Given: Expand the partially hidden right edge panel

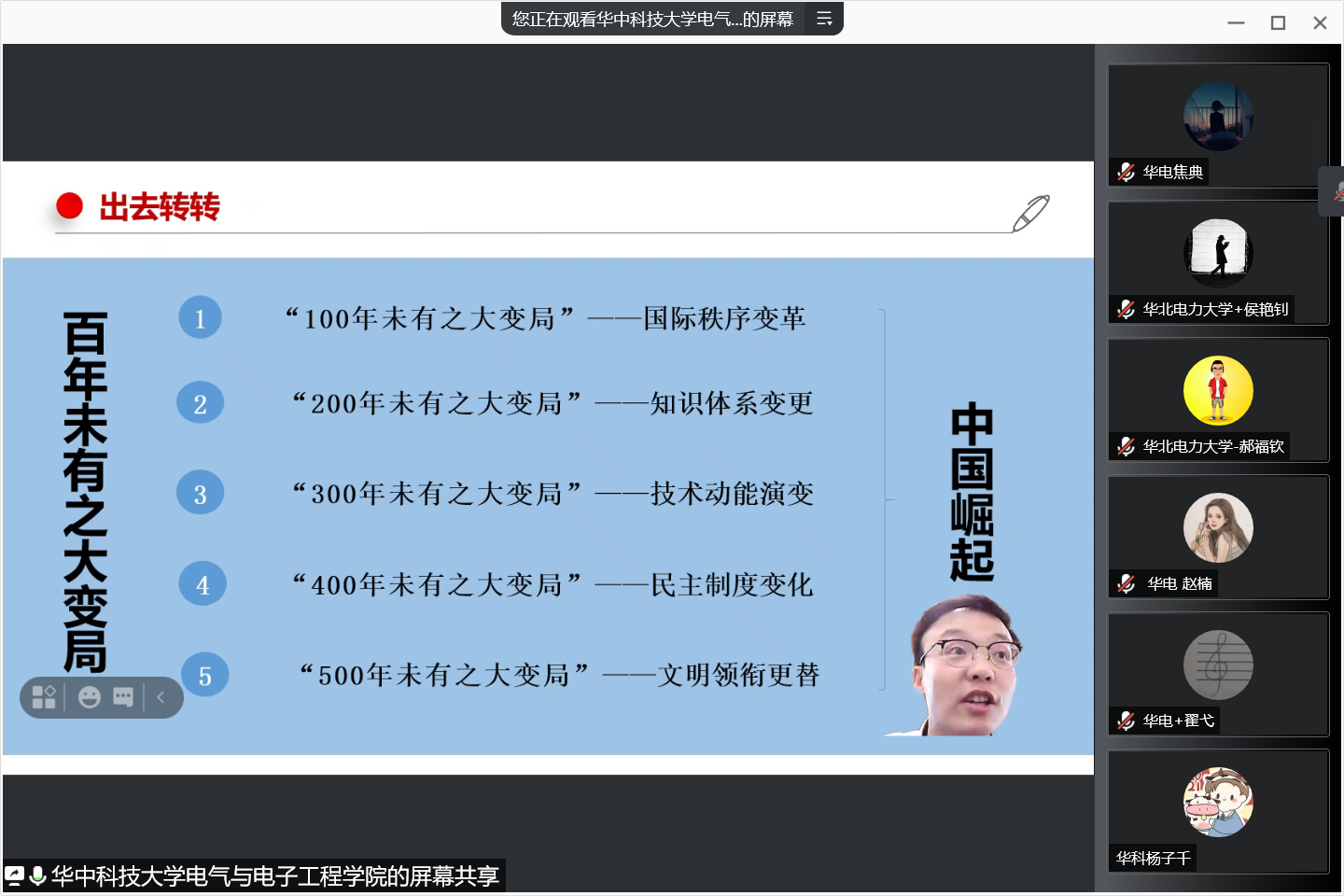Looking at the screenshot, I should pos(1333,191).
